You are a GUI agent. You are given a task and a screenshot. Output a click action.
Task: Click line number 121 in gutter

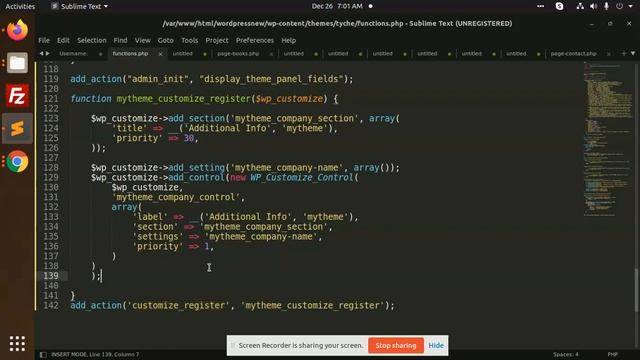pos(51,98)
